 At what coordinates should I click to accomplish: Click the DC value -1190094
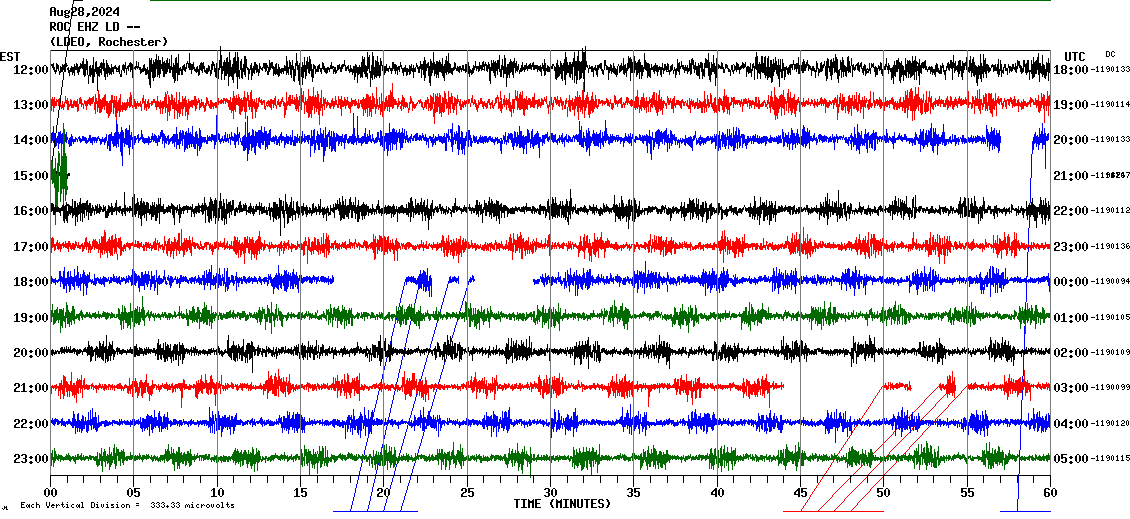click(x=1111, y=282)
